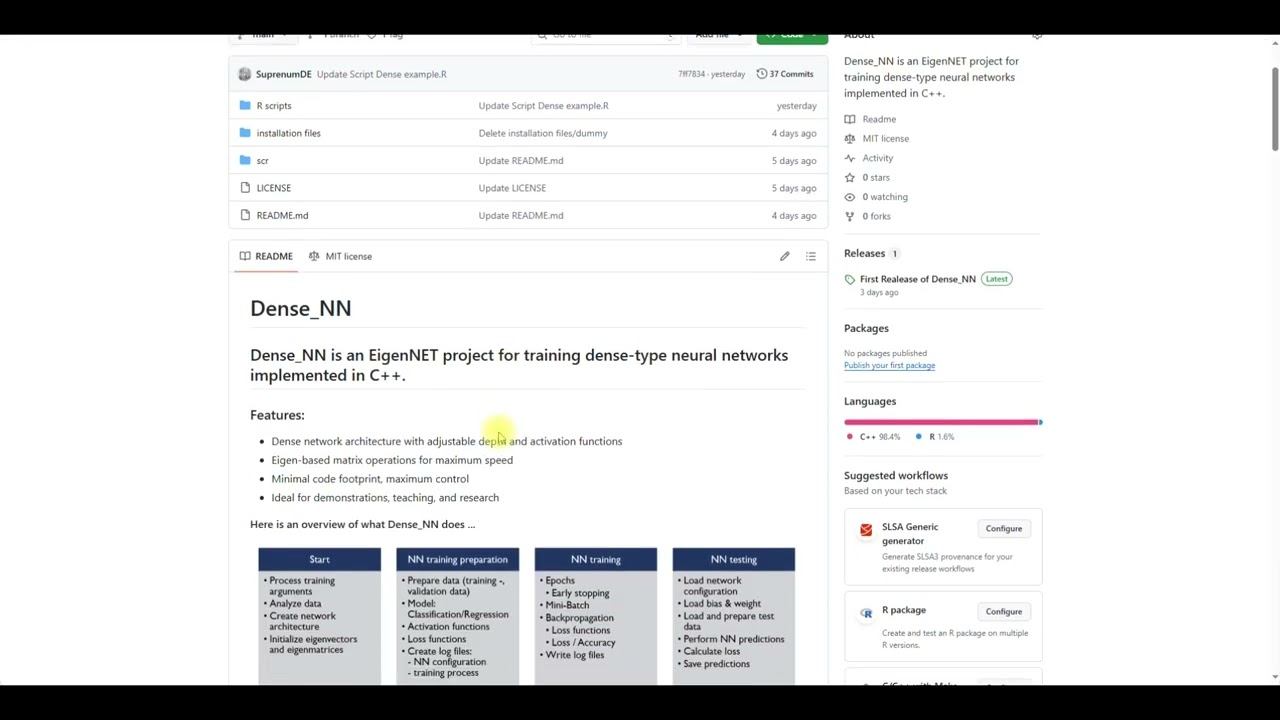
Task: Open commit hash 7ff7834
Action: [692, 74]
